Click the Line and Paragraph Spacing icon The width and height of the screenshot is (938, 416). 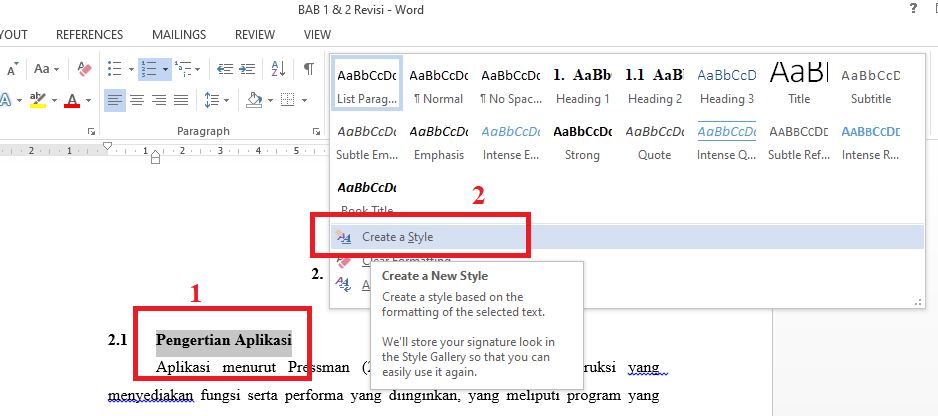pos(212,100)
